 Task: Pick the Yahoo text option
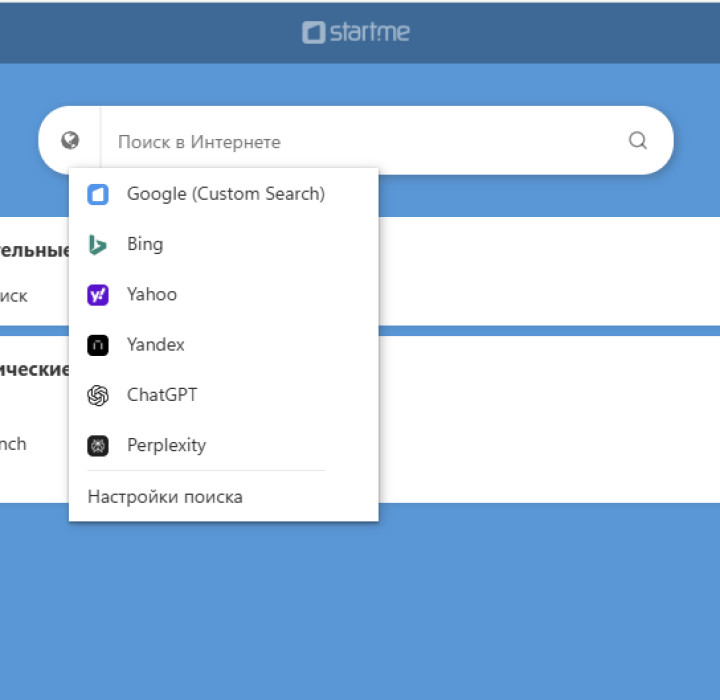point(152,294)
